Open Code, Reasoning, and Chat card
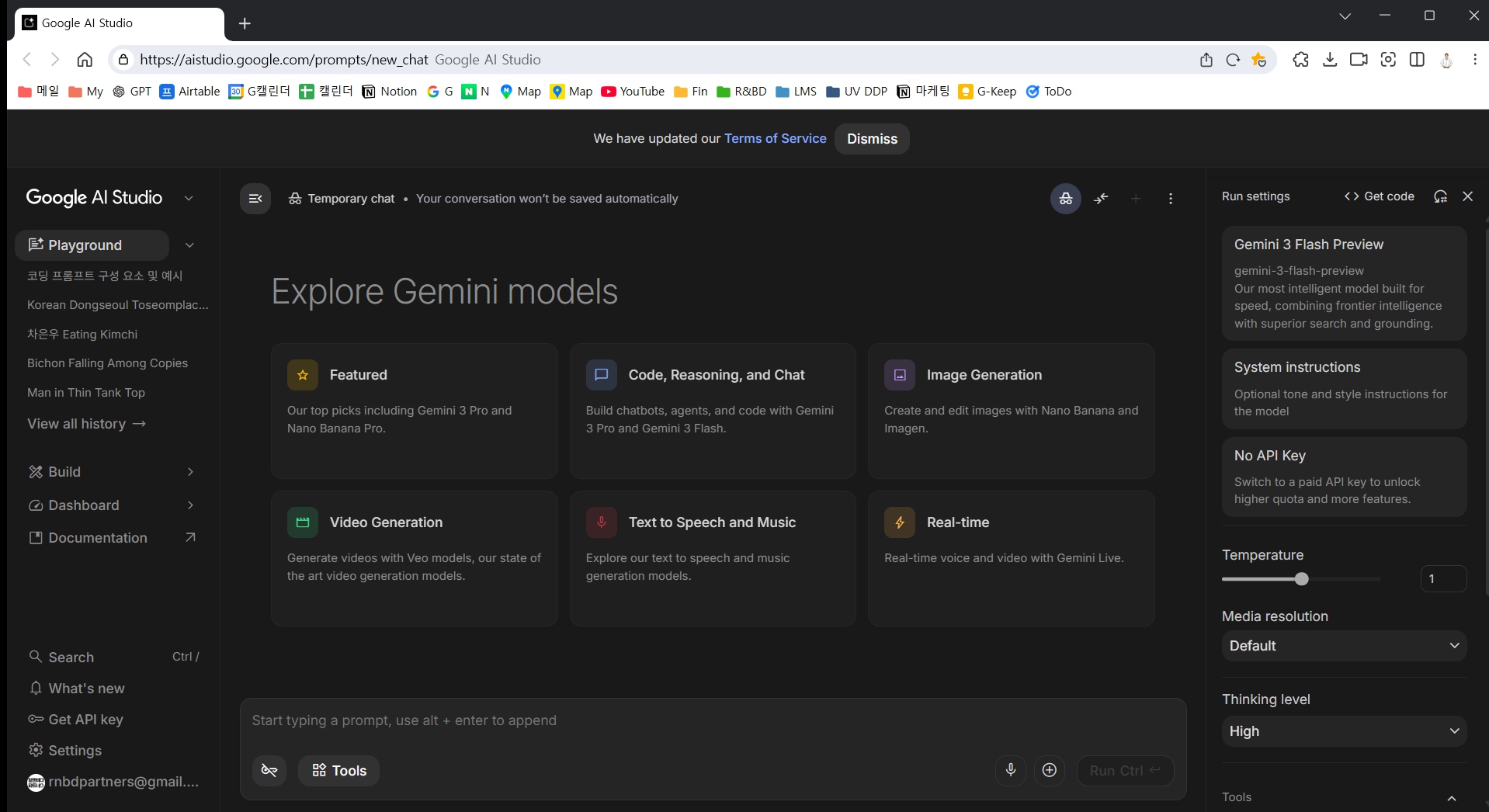Screen dimensions: 1489x812 [713, 411]
